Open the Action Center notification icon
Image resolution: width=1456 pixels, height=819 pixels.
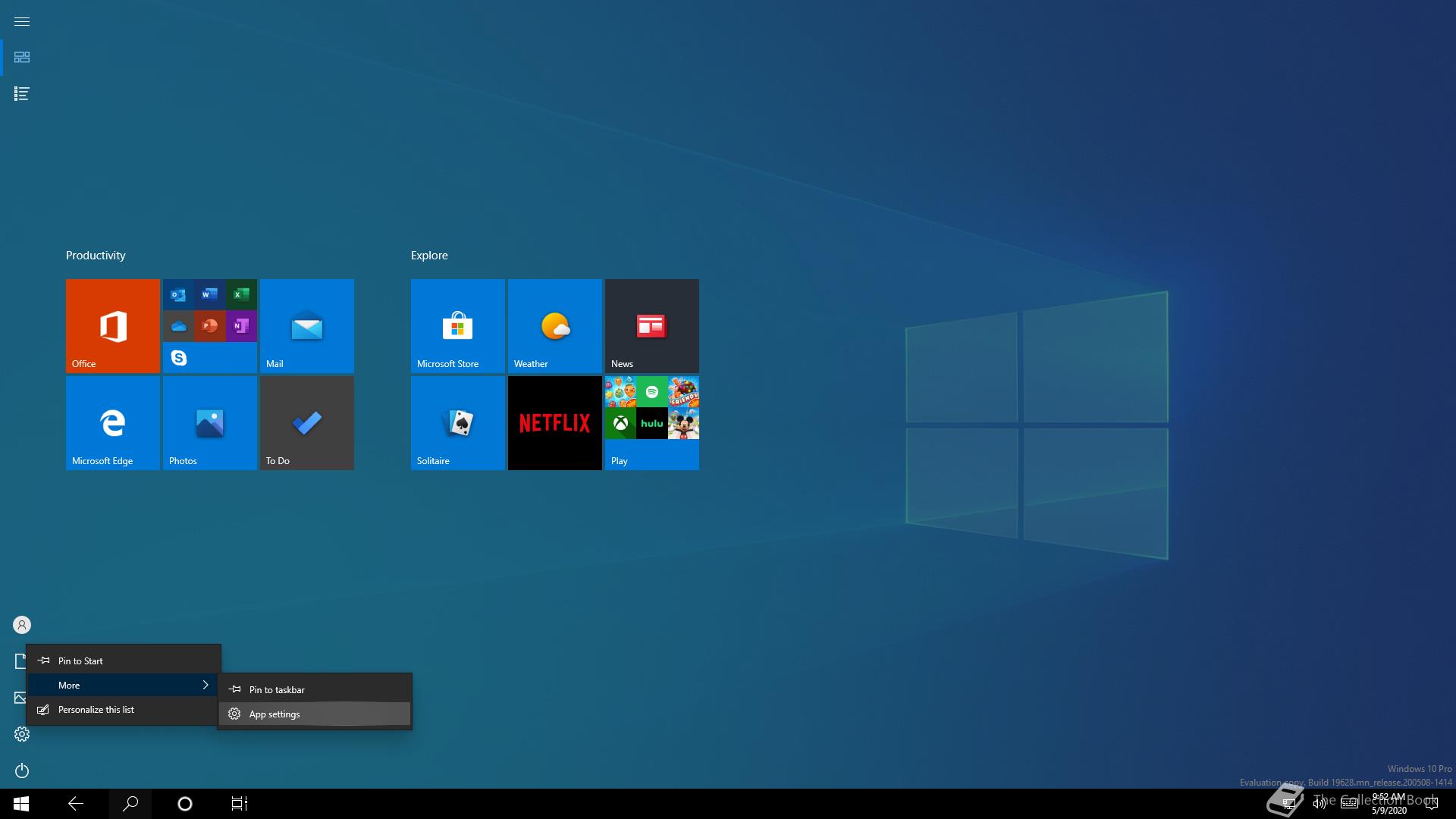pos(1432,804)
